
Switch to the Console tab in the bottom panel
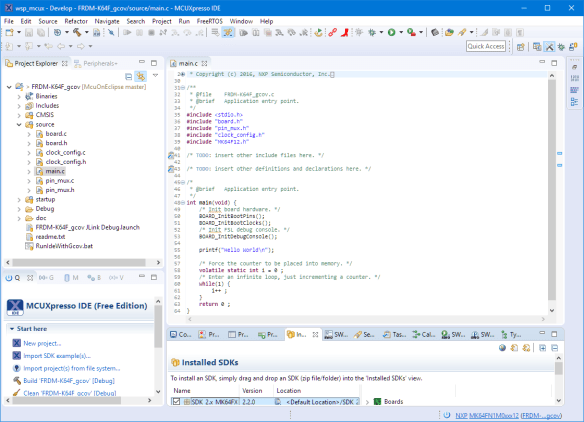[x=180, y=334]
